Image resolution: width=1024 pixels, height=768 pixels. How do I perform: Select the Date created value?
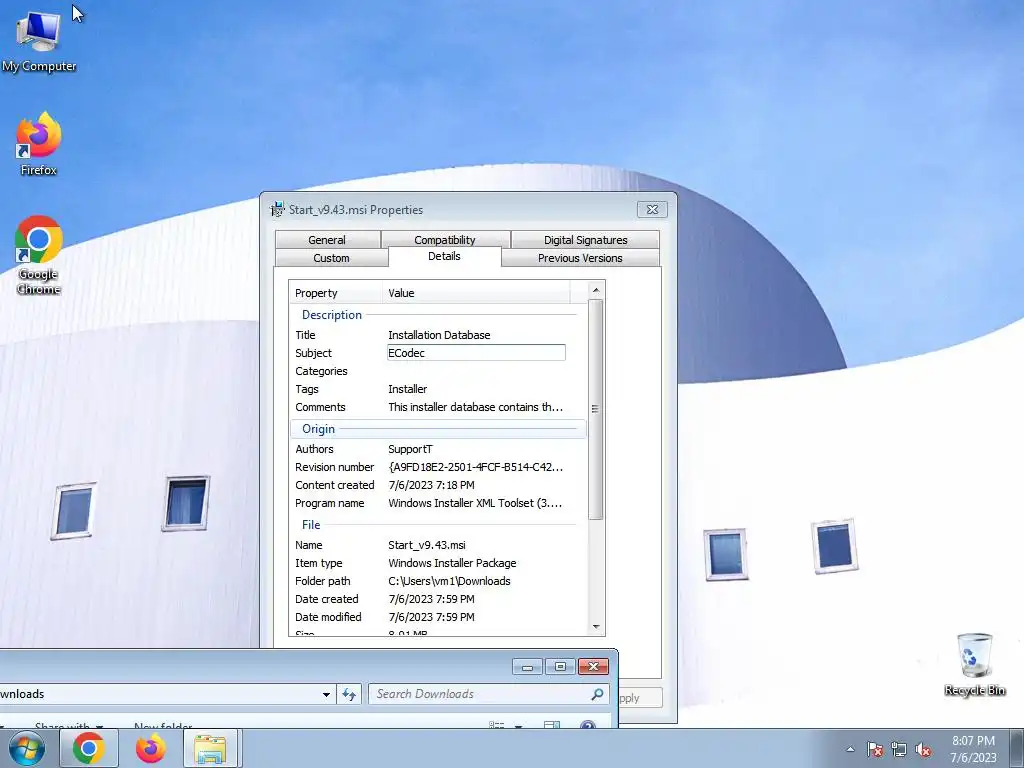point(431,599)
